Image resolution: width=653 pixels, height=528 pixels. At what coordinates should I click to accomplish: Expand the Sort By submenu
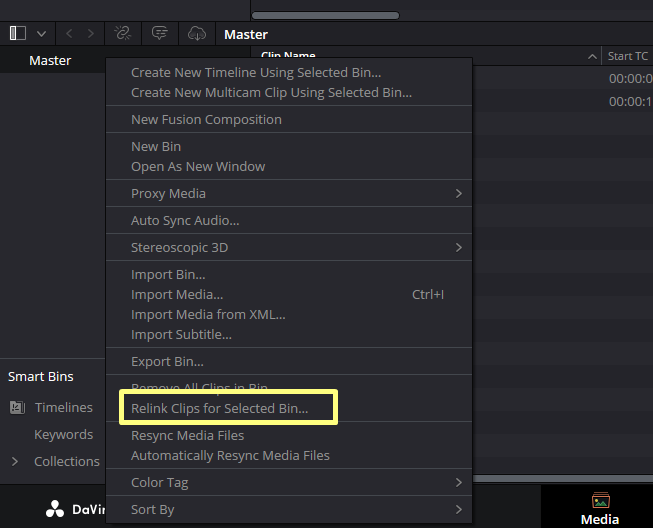pos(289,510)
